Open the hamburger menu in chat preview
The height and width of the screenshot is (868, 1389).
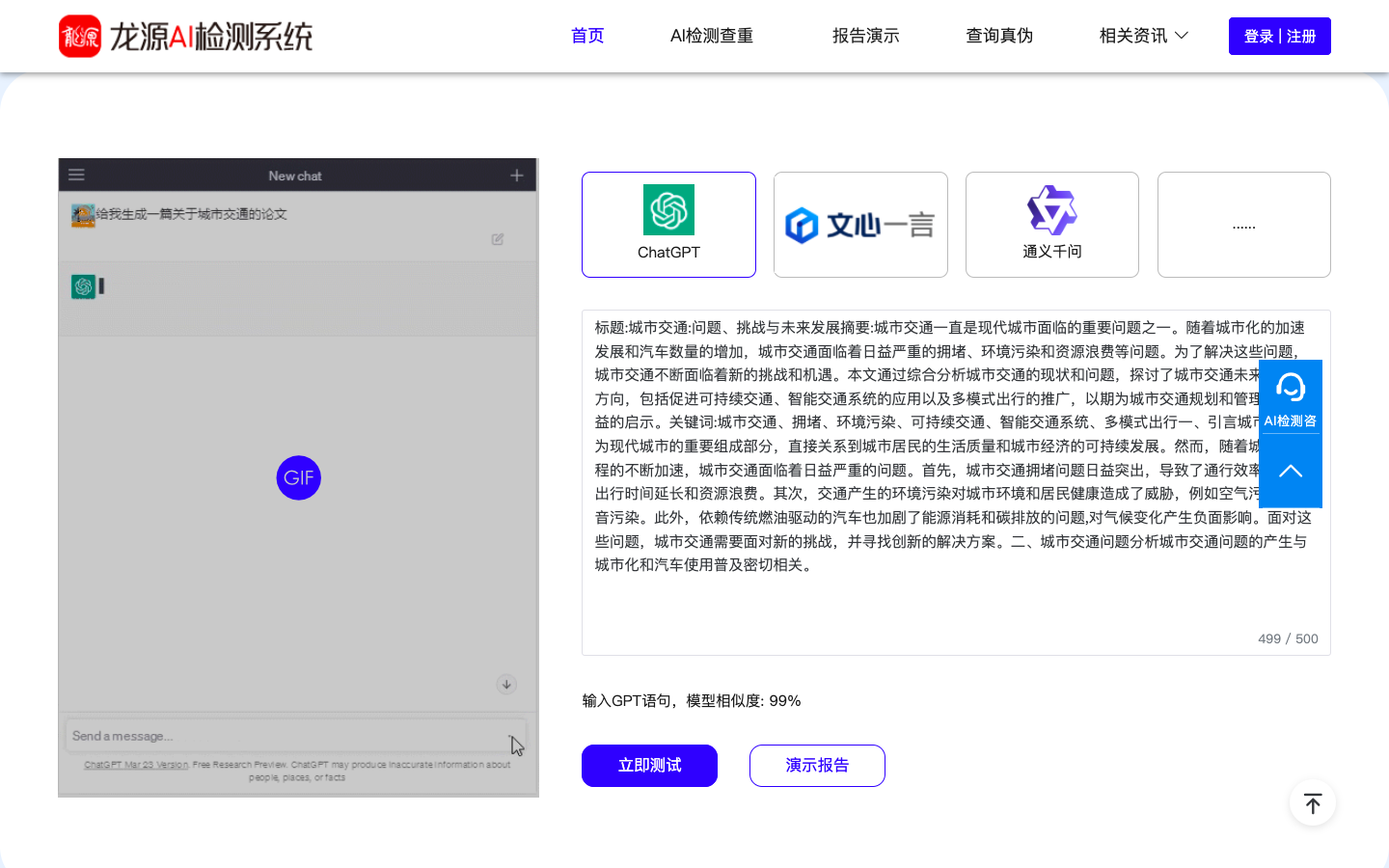pos(76,176)
